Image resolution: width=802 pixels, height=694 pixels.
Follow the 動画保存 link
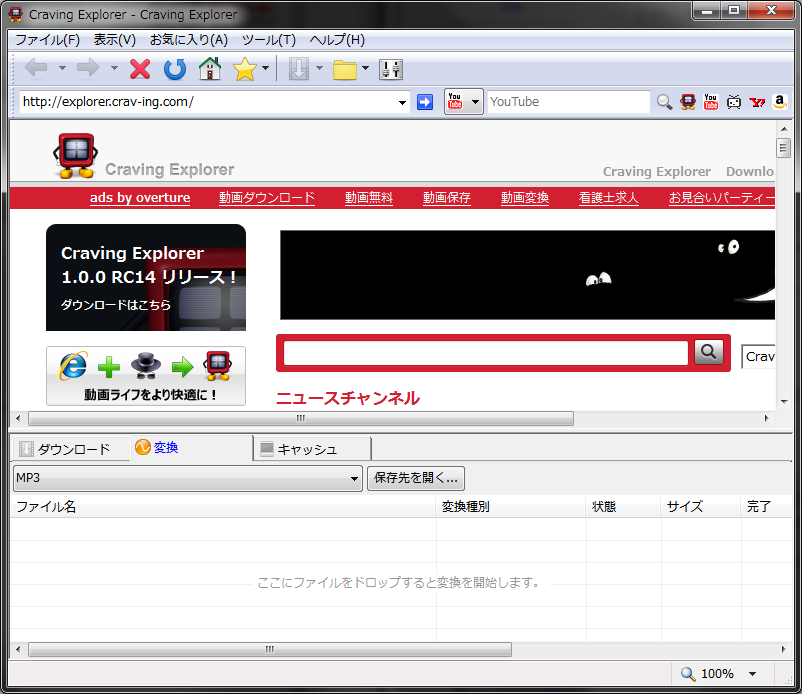pos(447,198)
